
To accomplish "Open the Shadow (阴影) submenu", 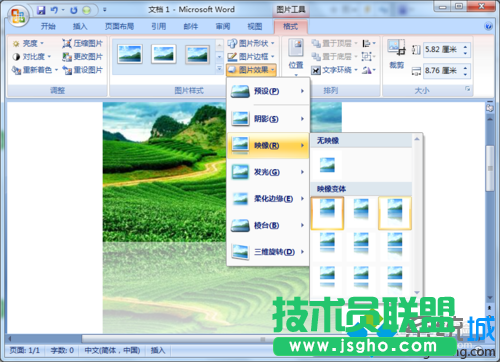I will (268, 119).
